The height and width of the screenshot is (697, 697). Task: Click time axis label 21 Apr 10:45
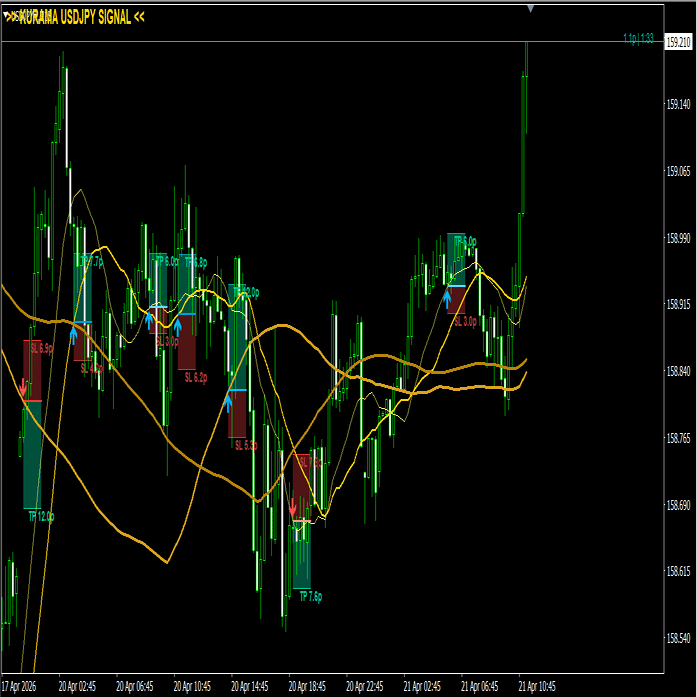(x=537, y=686)
